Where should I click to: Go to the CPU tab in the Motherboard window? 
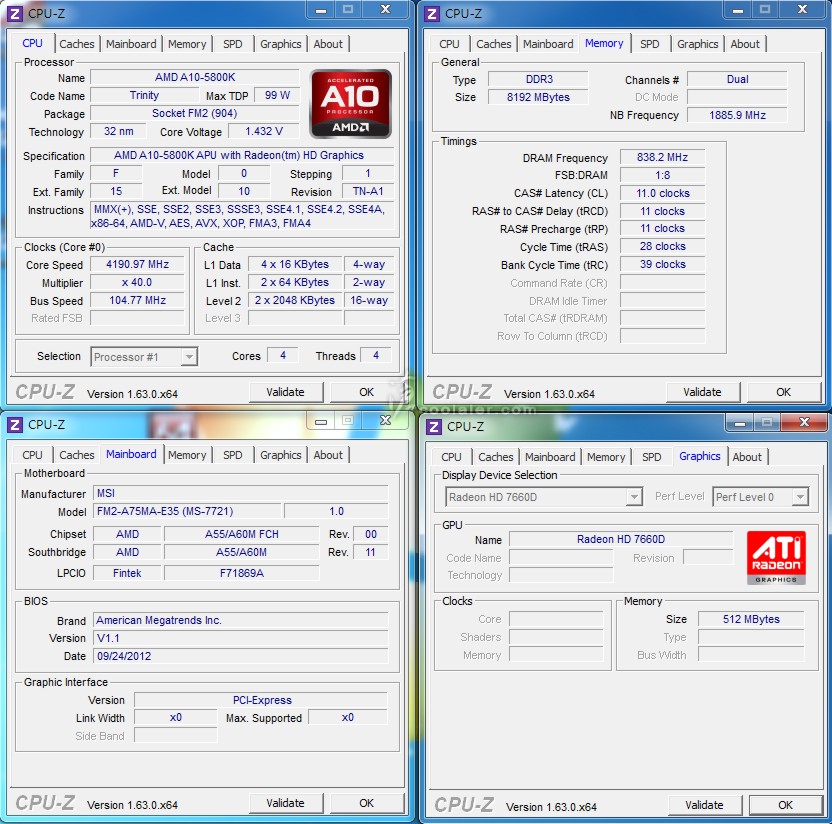(x=32, y=455)
